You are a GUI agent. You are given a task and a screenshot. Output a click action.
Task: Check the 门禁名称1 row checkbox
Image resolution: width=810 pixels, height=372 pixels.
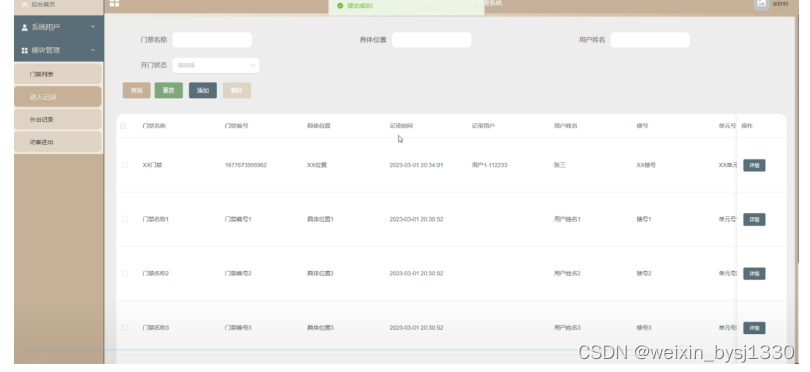pyautogui.click(x=124, y=219)
